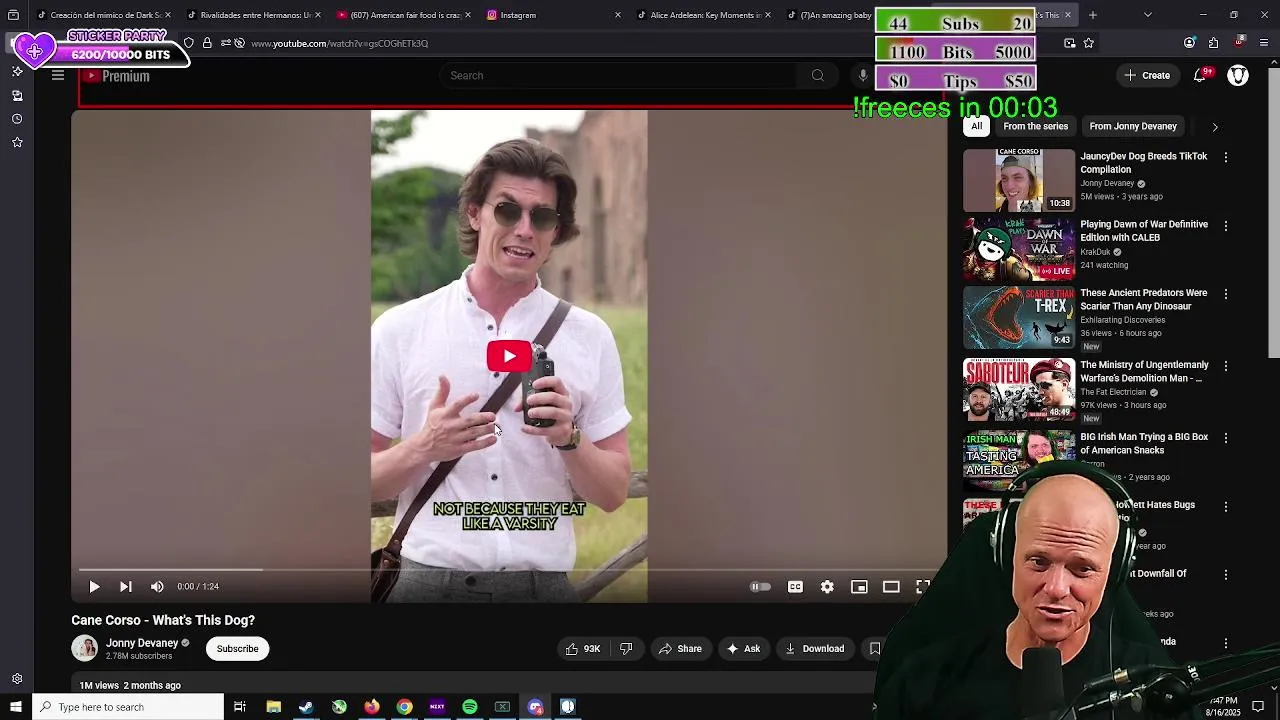This screenshot has height=720, width=1280.
Task: Open Ministry of Ungentlemanly Warfare video title
Action: [1144, 372]
